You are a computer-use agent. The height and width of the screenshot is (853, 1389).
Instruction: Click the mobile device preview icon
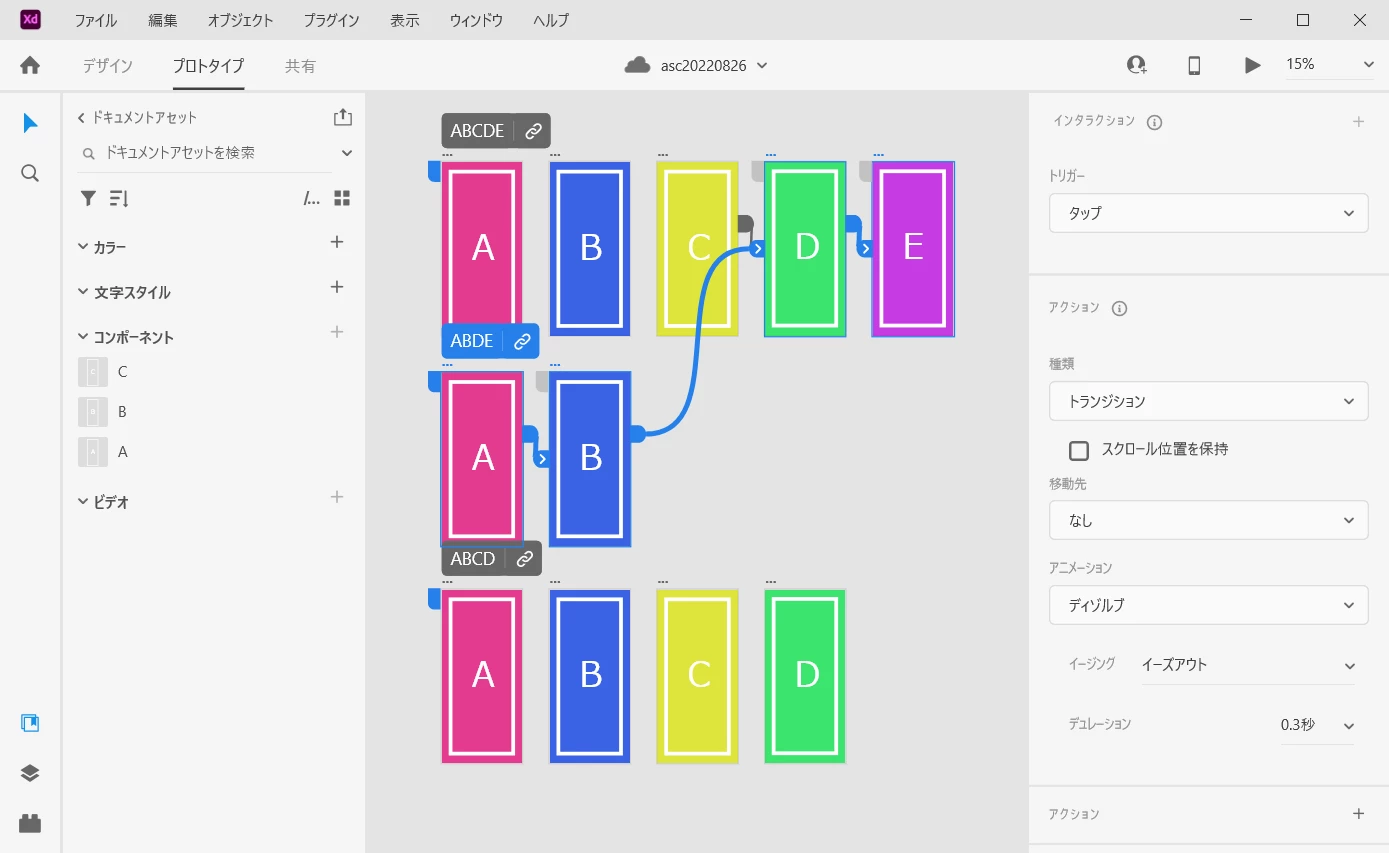pos(1194,65)
